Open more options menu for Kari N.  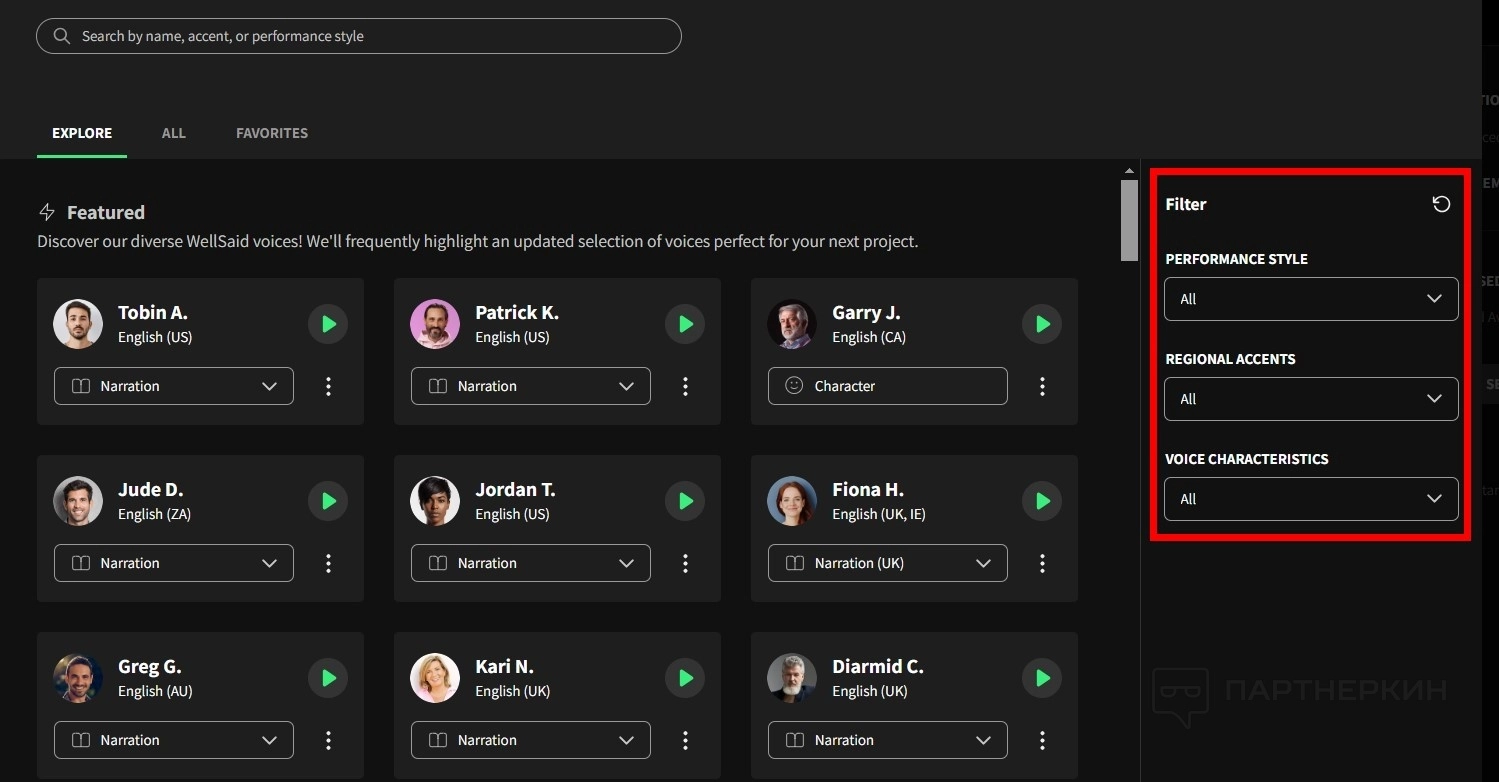pyautogui.click(x=685, y=740)
